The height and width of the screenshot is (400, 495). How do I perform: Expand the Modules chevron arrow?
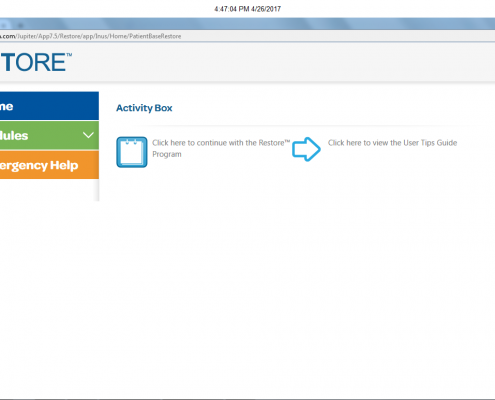tap(88, 135)
